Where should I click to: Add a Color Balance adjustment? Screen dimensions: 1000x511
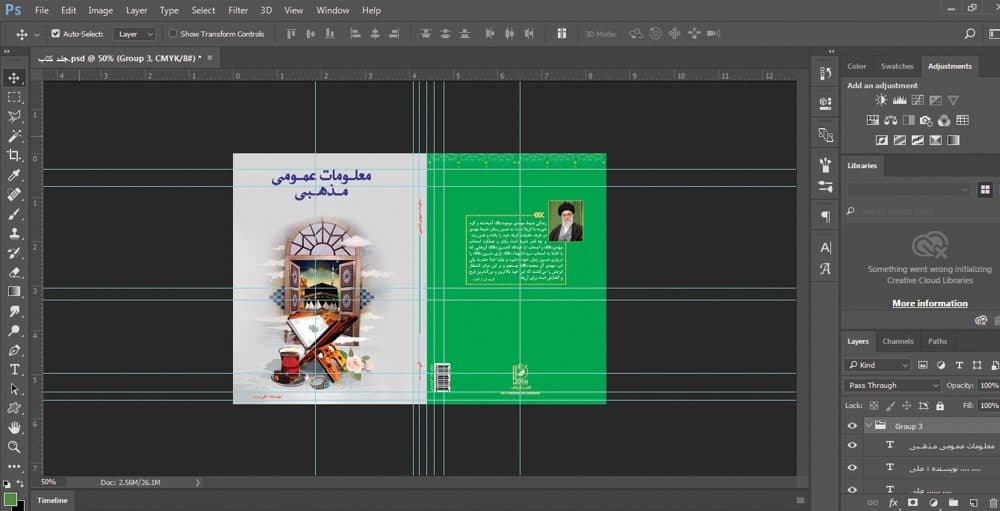[891, 120]
